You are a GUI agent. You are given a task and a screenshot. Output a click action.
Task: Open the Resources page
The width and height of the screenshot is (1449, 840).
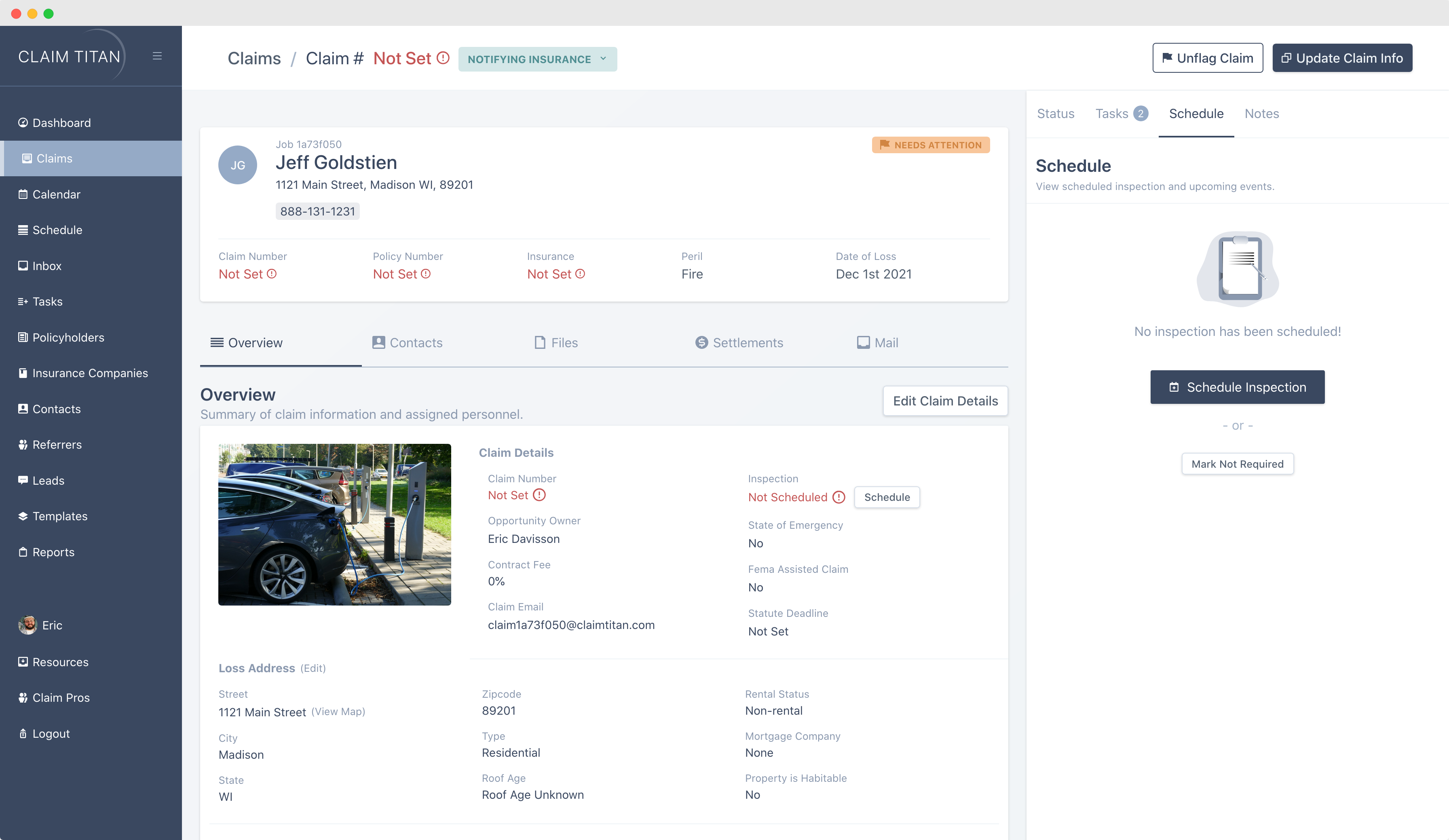(60, 662)
